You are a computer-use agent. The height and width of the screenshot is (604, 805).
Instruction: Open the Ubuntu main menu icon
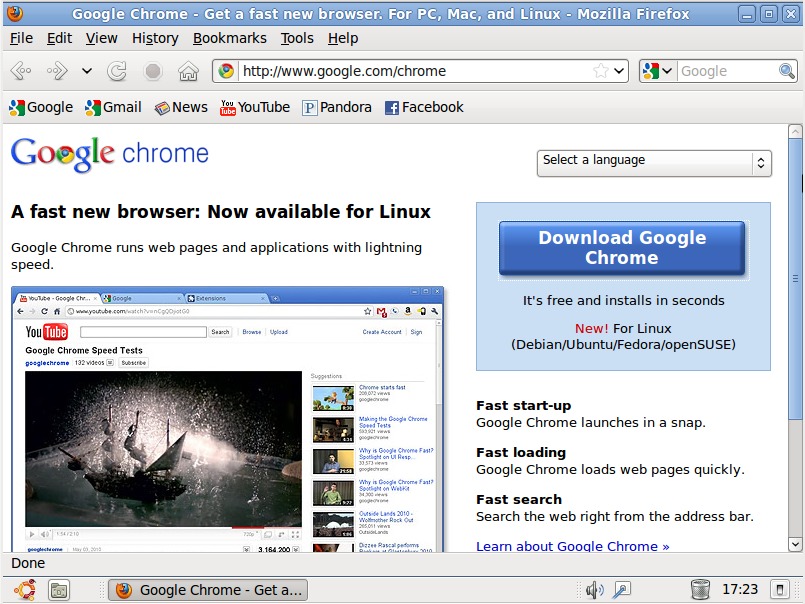[x=25, y=590]
